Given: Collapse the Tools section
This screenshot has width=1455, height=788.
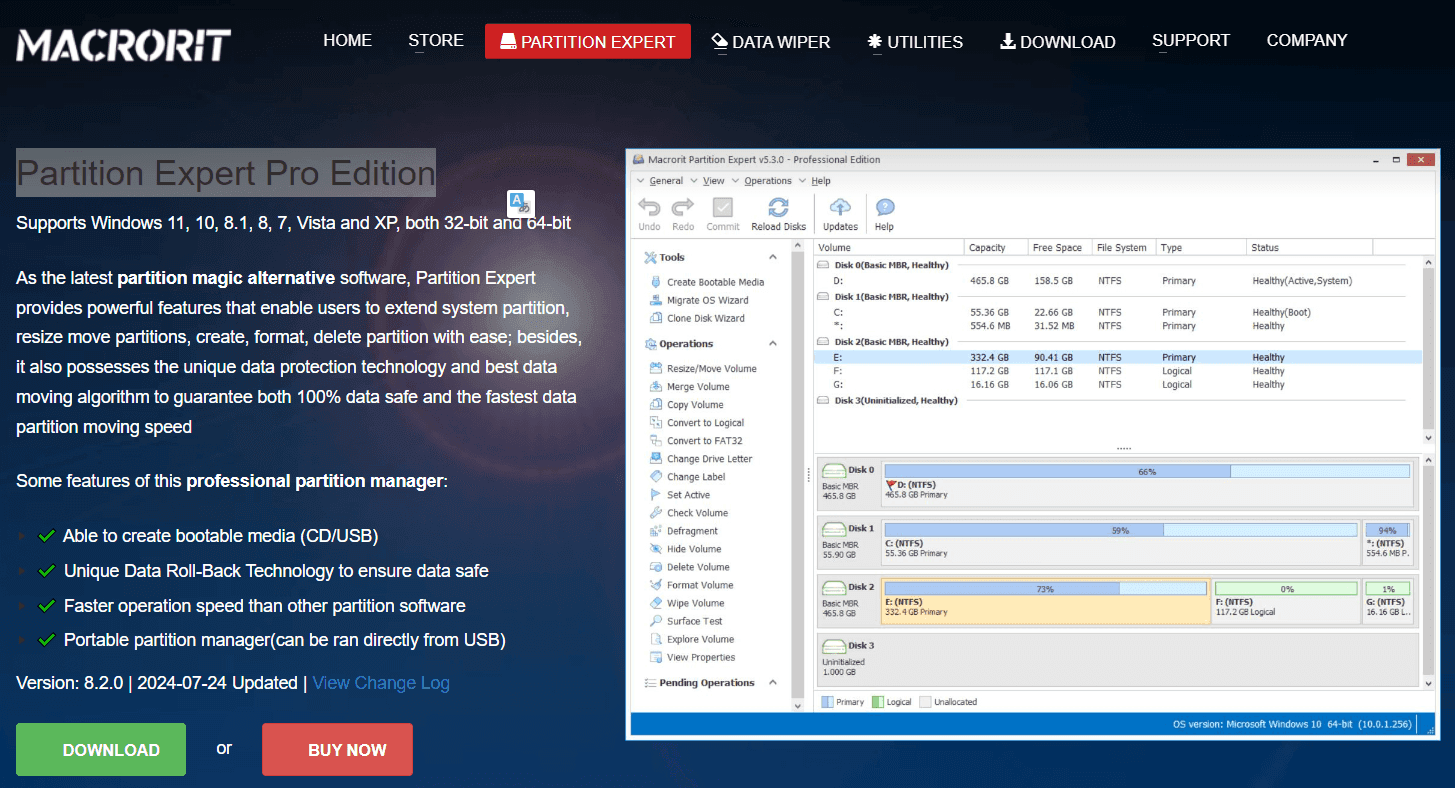Looking at the screenshot, I should coord(773,257).
